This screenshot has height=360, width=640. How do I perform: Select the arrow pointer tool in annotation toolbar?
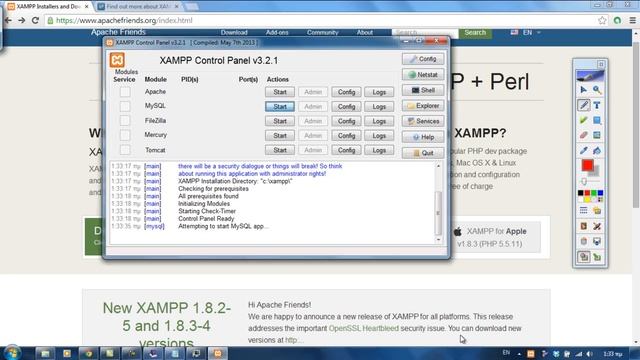tap(584, 90)
